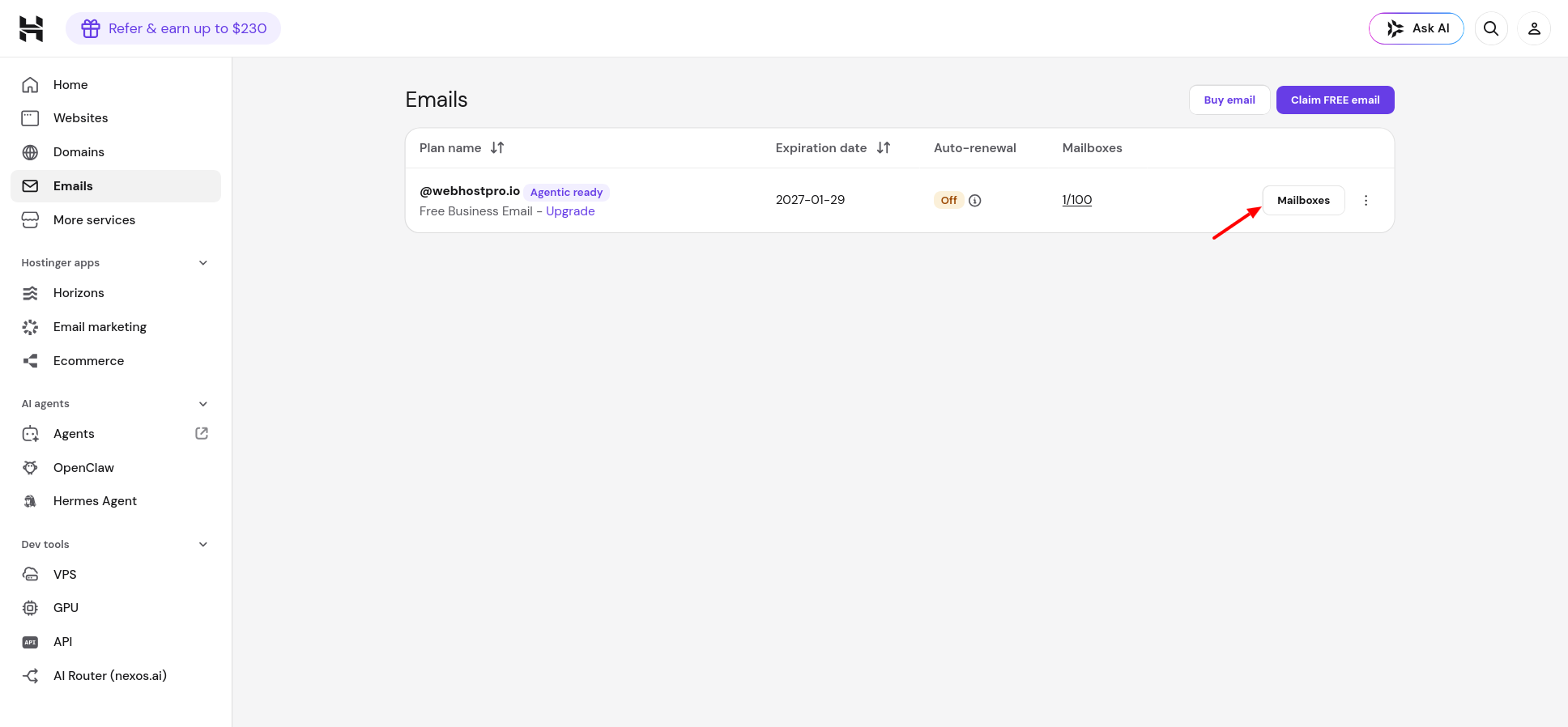Click the AI Router branching icon
The width and height of the screenshot is (1568, 727).
coord(30,676)
